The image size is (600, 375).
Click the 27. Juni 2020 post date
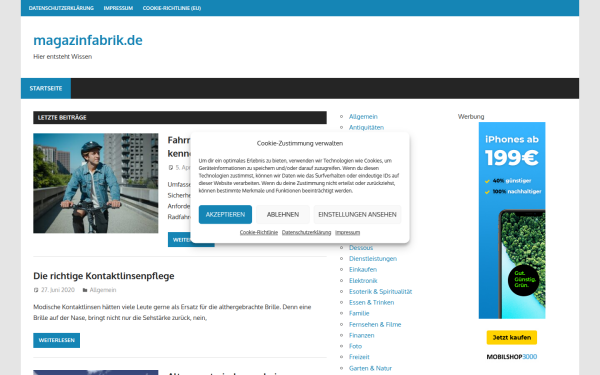(x=58, y=290)
